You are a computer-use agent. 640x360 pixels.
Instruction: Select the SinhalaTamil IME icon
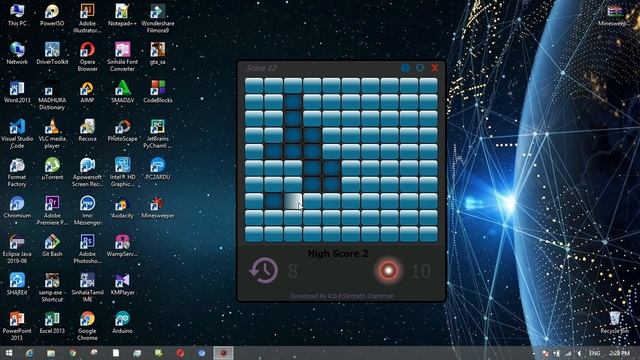pyautogui.click(x=87, y=287)
